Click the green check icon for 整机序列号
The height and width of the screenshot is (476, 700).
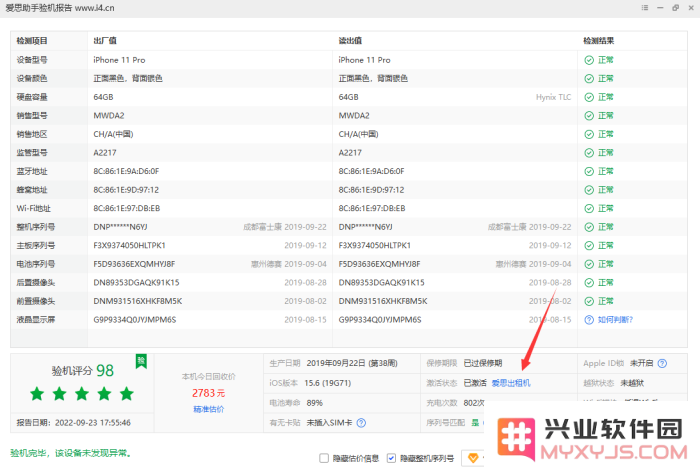pyautogui.click(x=589, y=227)
